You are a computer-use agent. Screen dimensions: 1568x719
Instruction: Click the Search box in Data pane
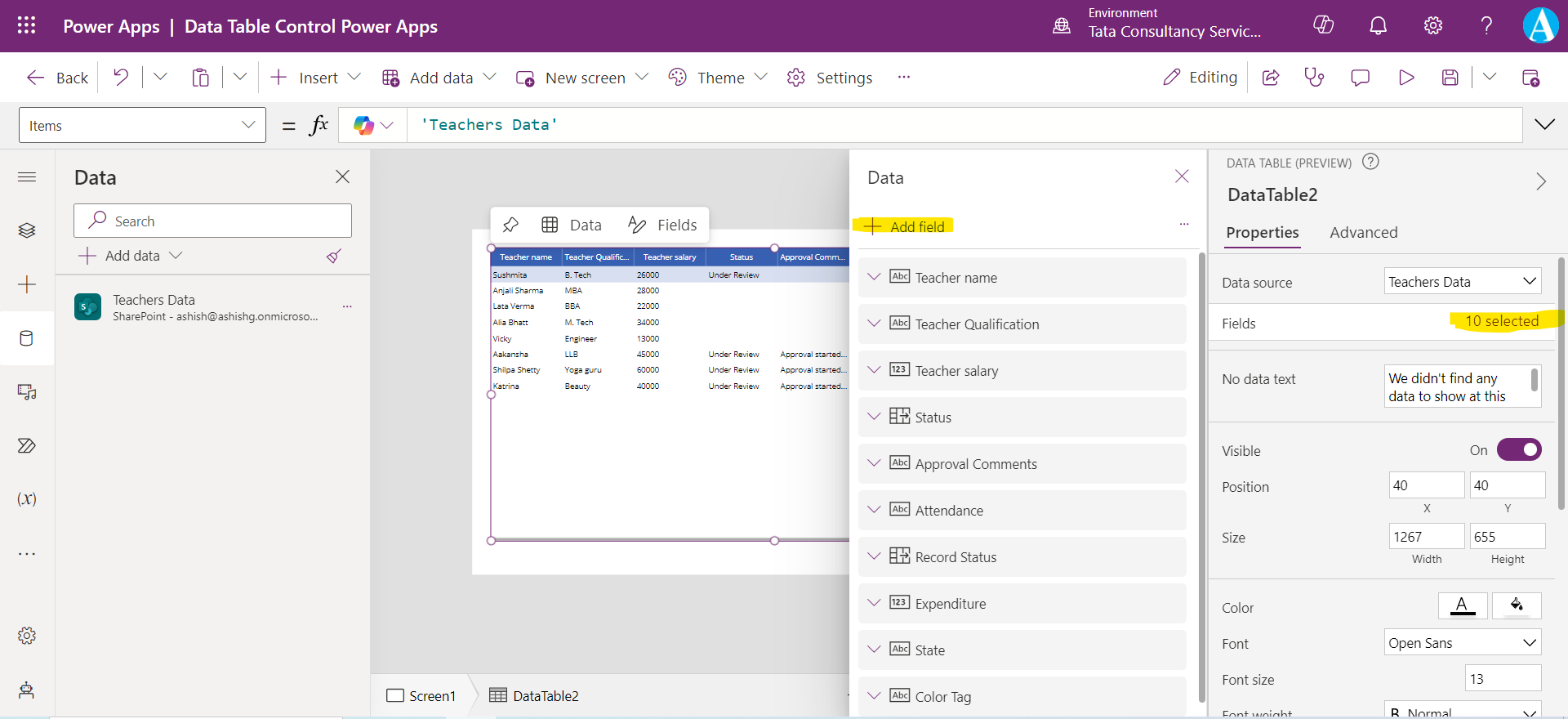click(x=212, y=221)
